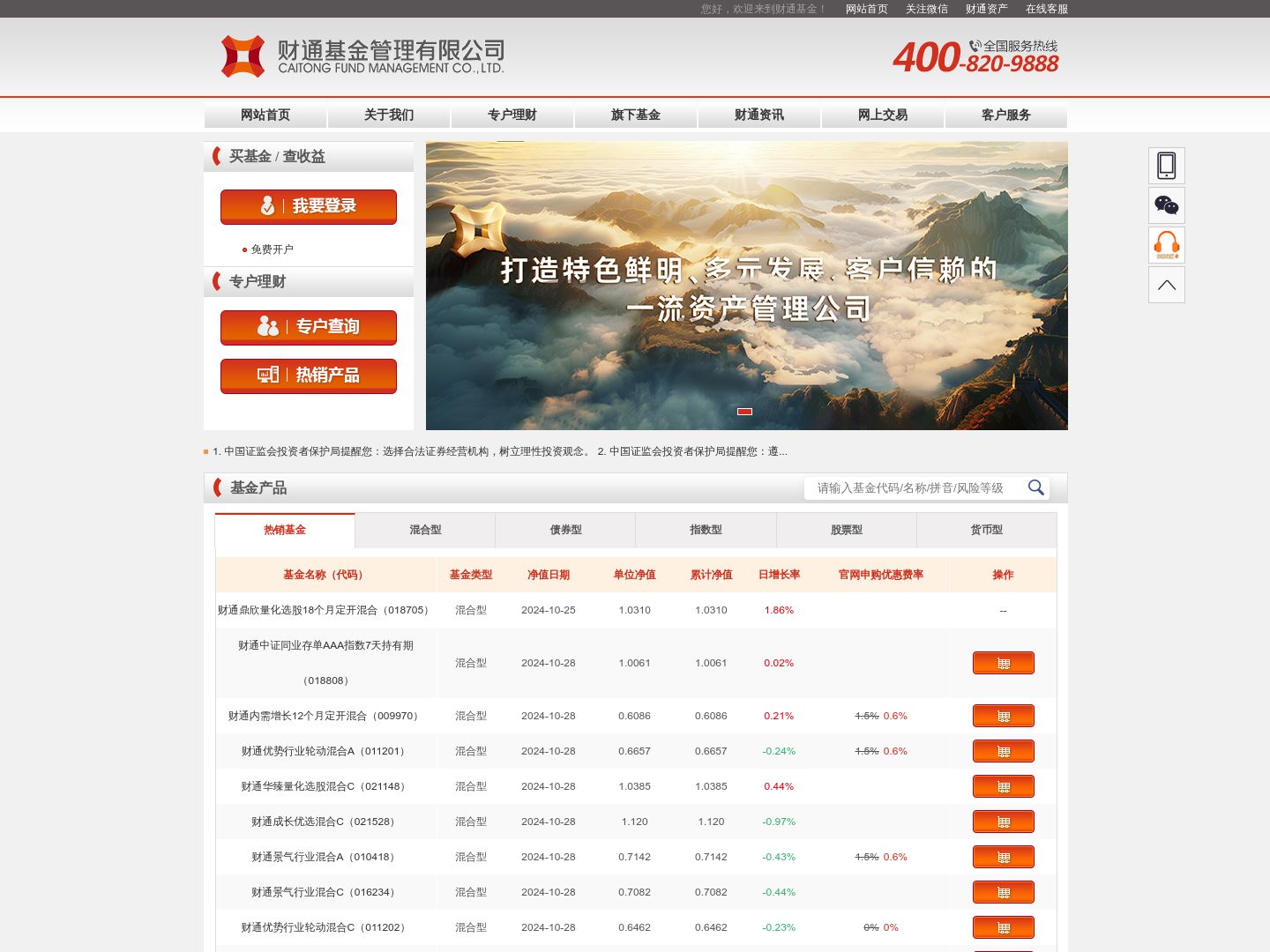Switch to the 货币型 tab
This screenshot has height=952, width=1270.
987,530
